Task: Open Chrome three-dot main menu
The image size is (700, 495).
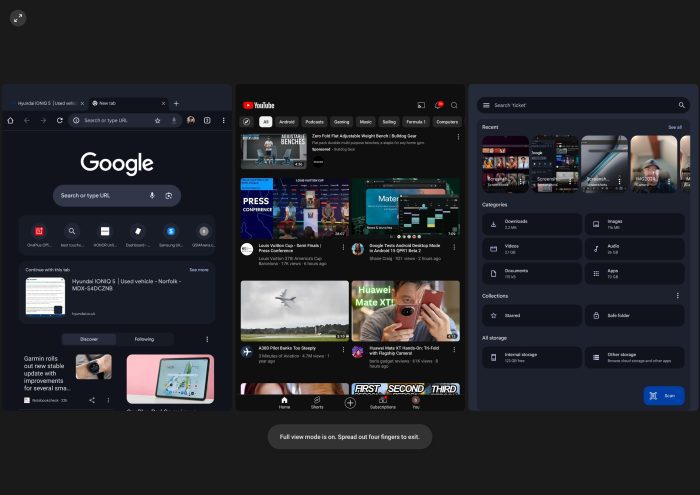Action: [x=223, y=120]
